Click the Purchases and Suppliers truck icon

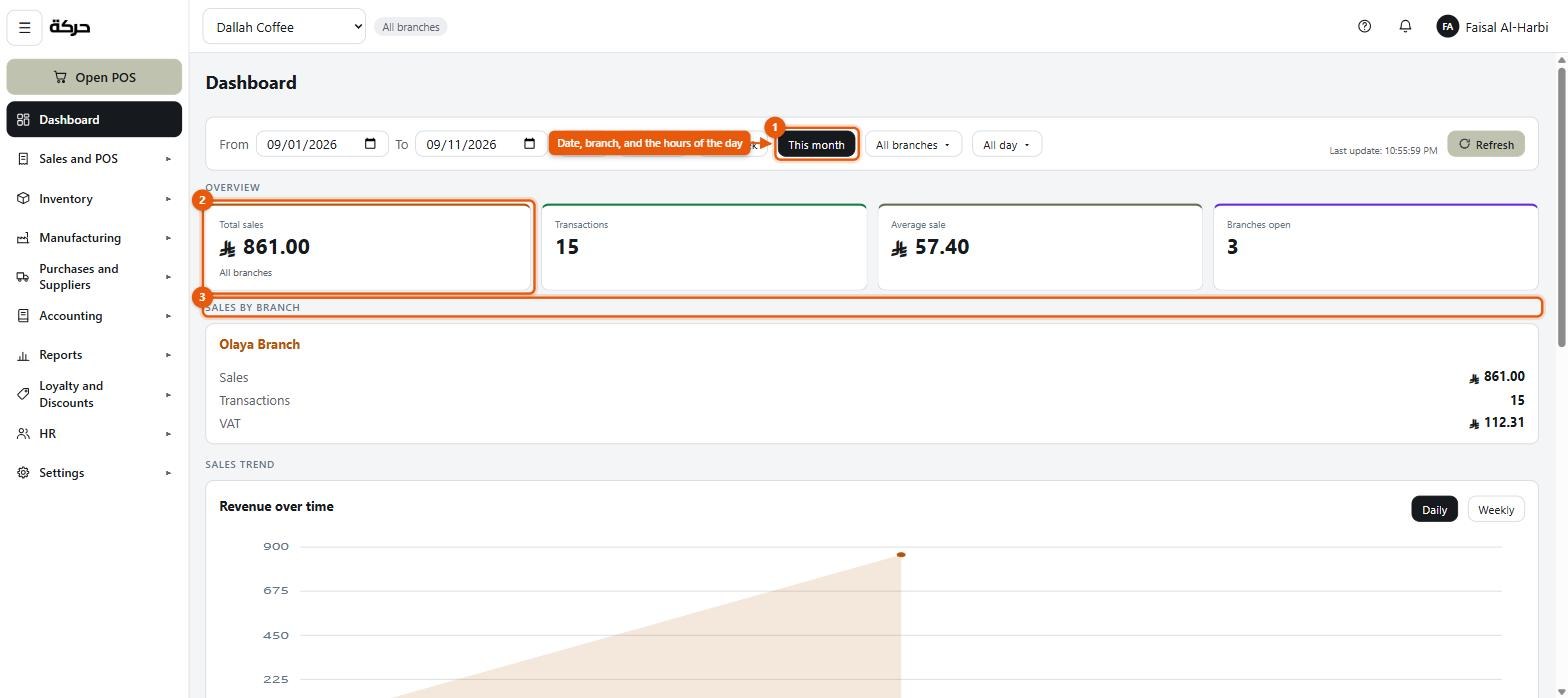pos(23,277)
